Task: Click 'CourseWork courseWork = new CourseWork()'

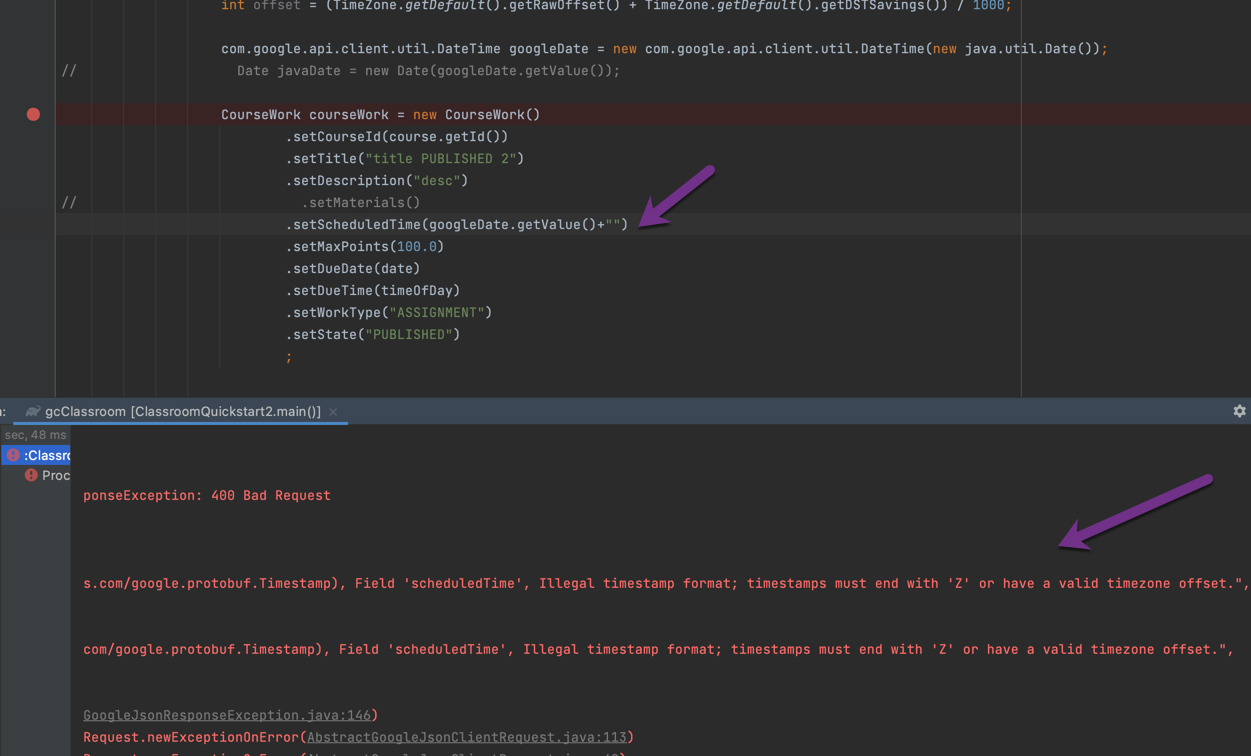Action: tap(380, 115)
